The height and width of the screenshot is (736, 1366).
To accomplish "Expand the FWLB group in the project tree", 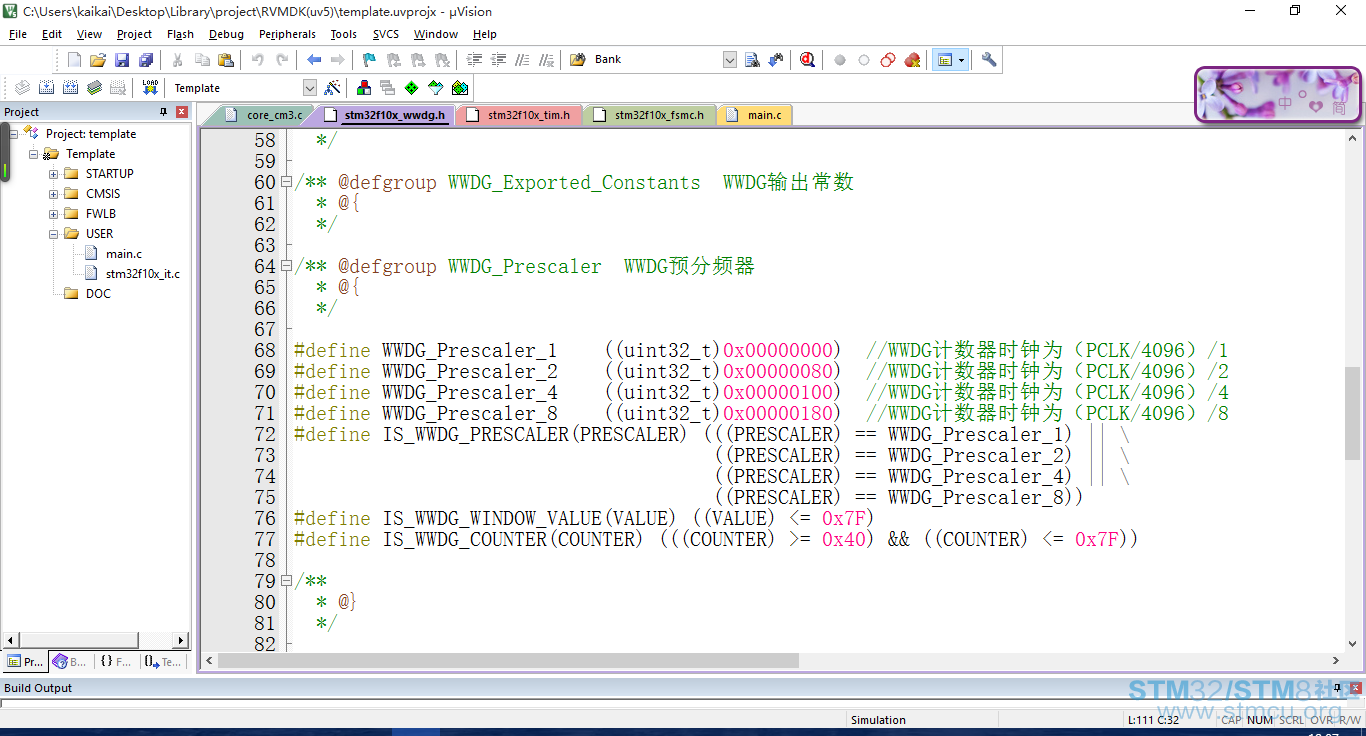I will coord(54,214).
